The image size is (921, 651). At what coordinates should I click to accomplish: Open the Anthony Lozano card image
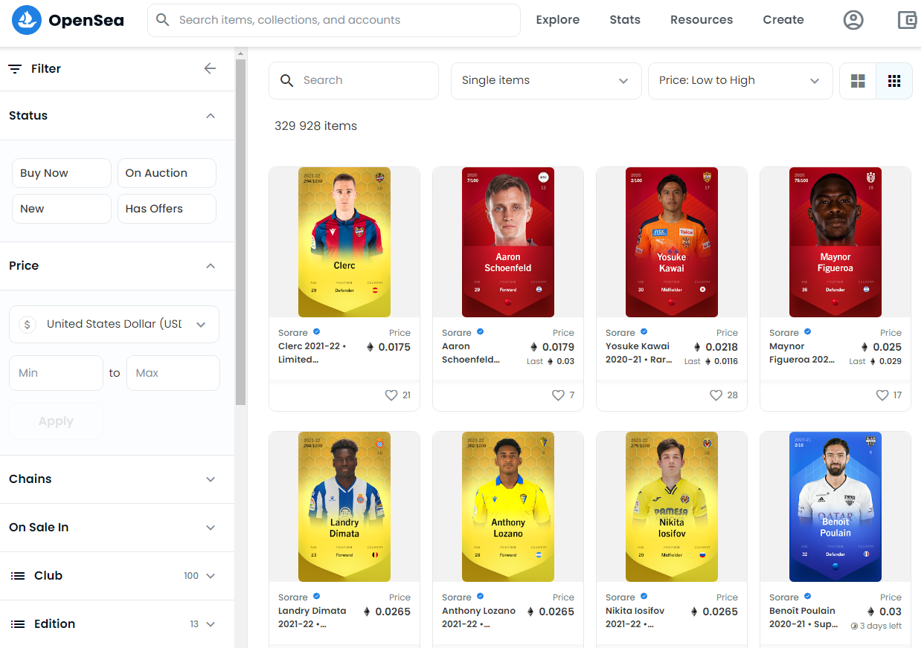507,507
